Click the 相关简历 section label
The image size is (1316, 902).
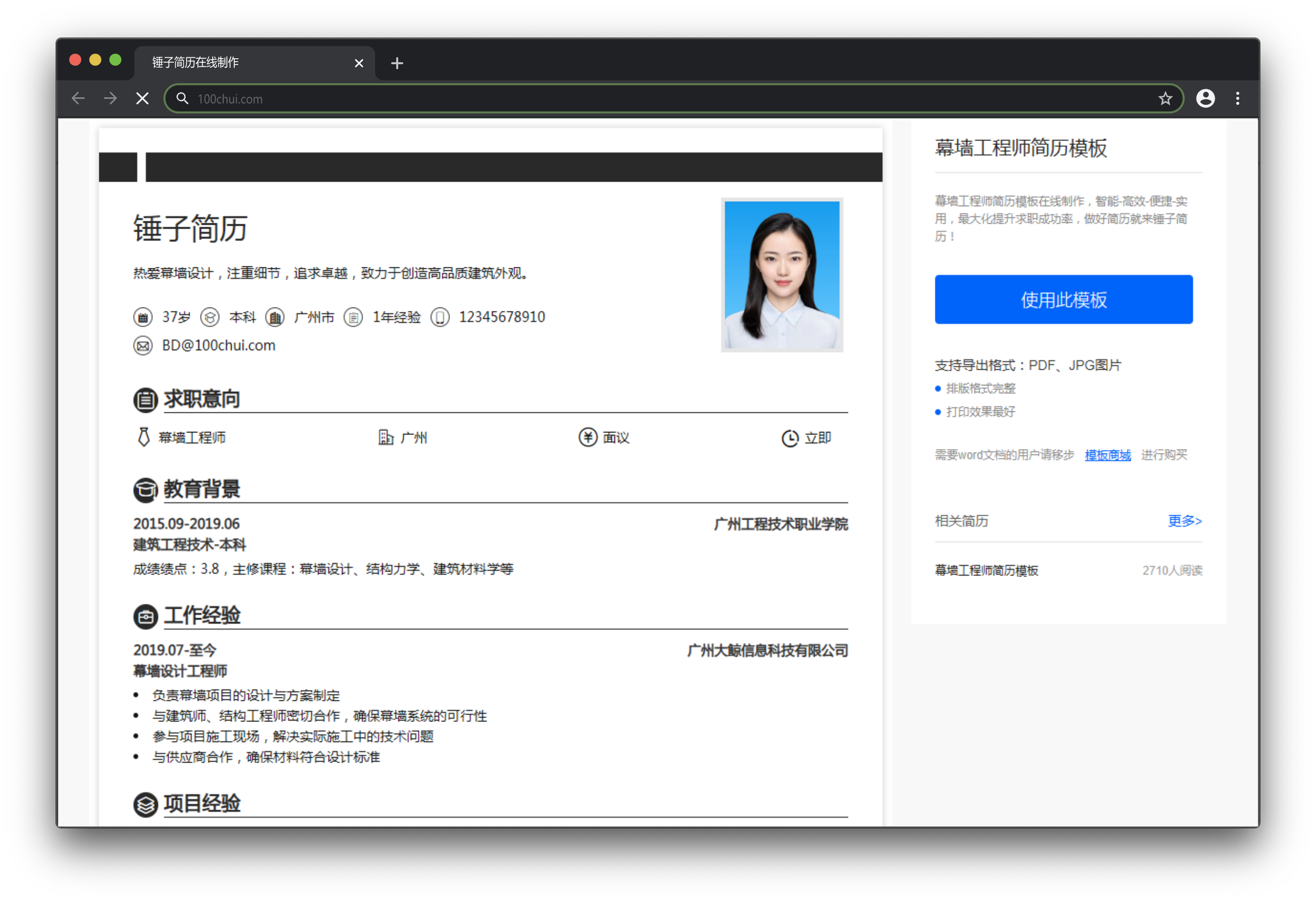coord(961,521)
